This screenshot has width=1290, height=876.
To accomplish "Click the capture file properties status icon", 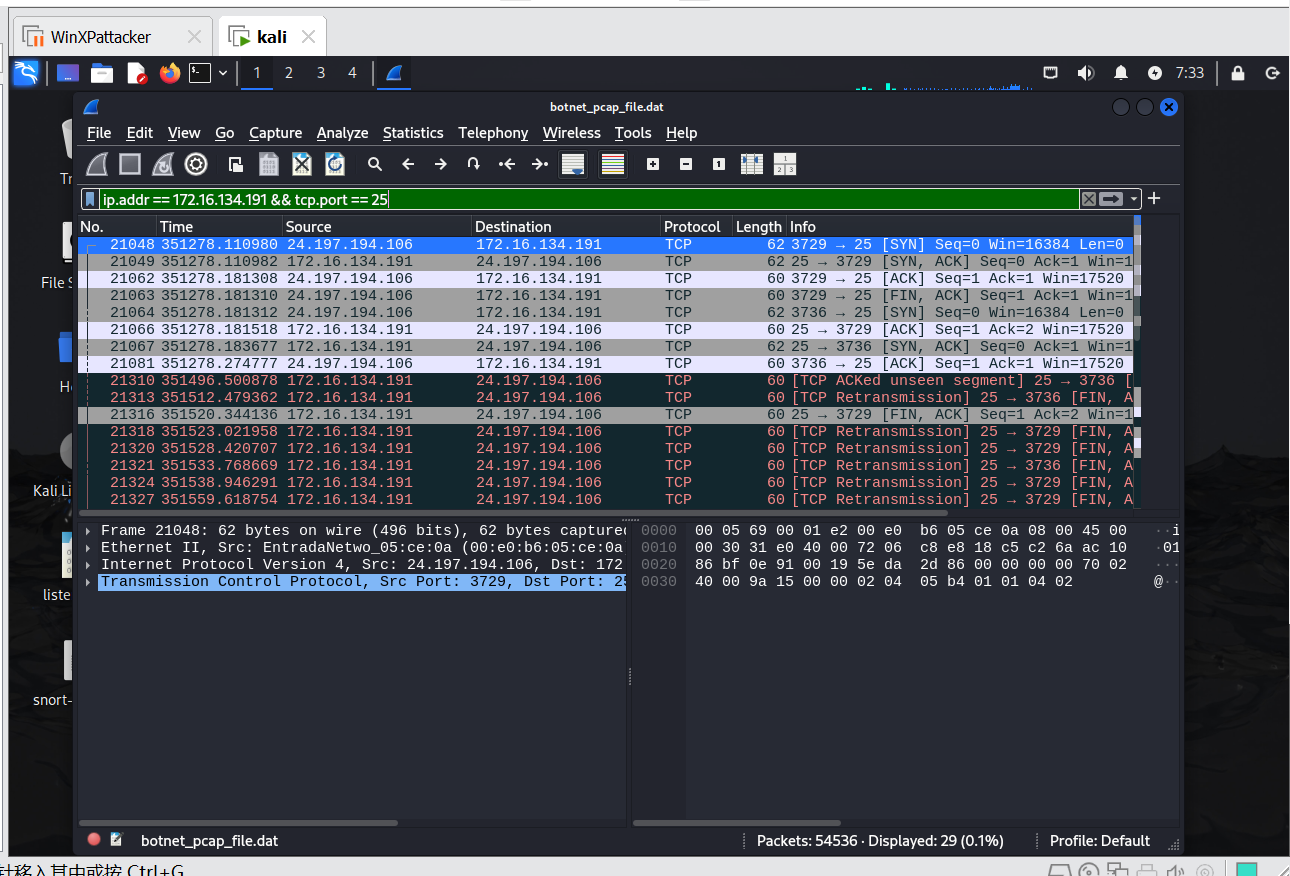I will coord(116,840).
